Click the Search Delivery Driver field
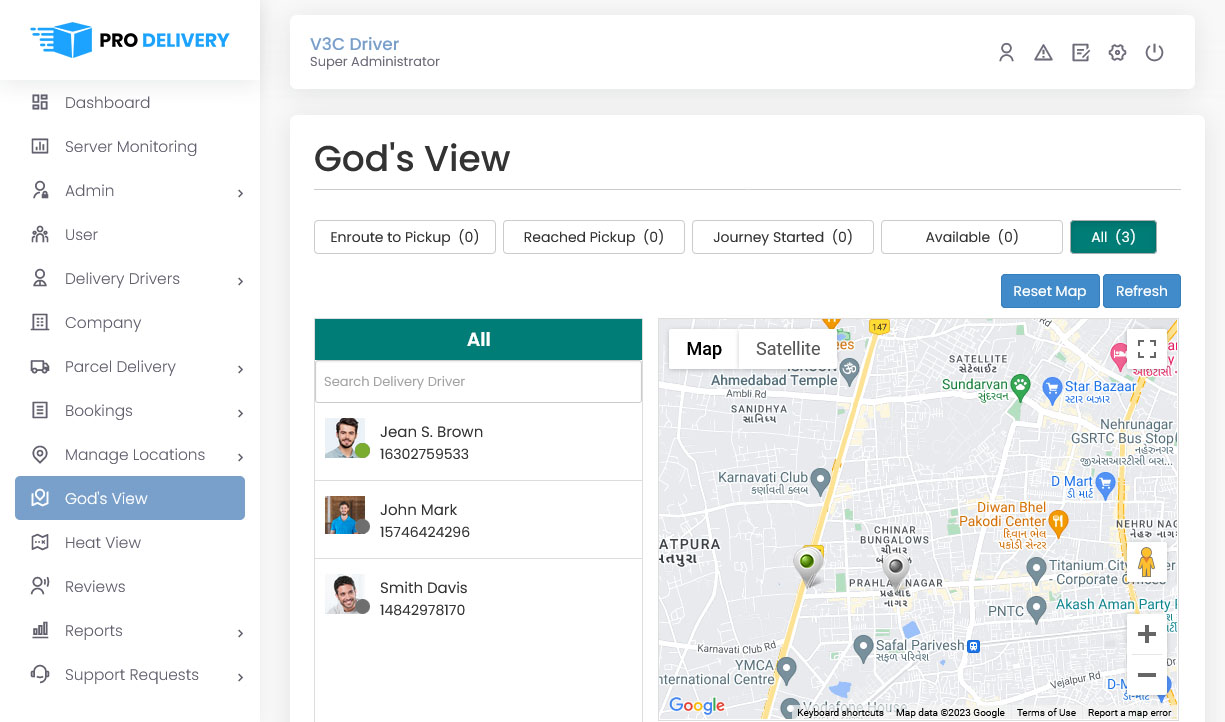The width and height of the screenshot is (1225, 722). (478, 382)
